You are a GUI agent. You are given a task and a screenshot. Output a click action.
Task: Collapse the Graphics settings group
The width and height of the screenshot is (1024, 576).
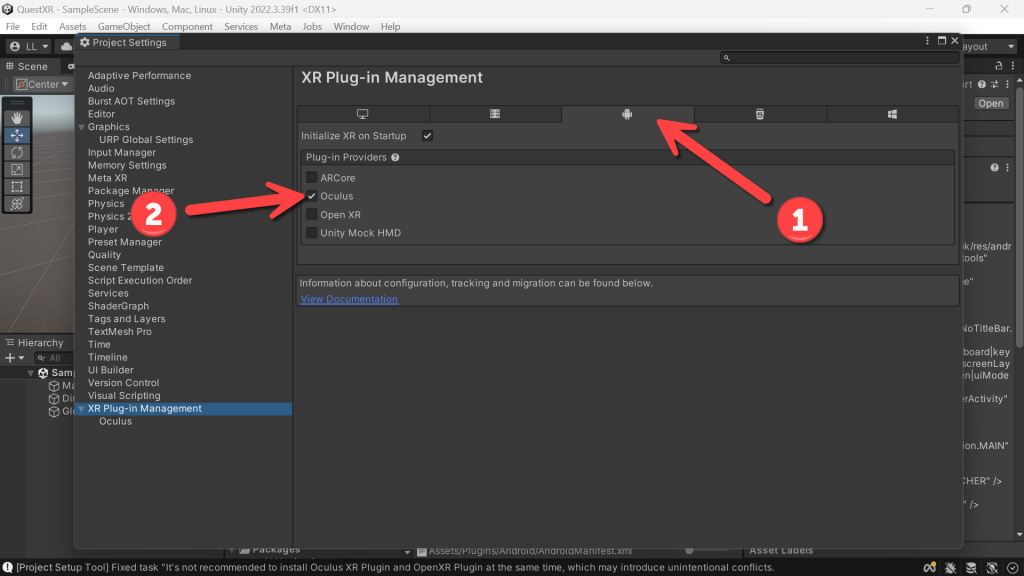click(82, 127)
